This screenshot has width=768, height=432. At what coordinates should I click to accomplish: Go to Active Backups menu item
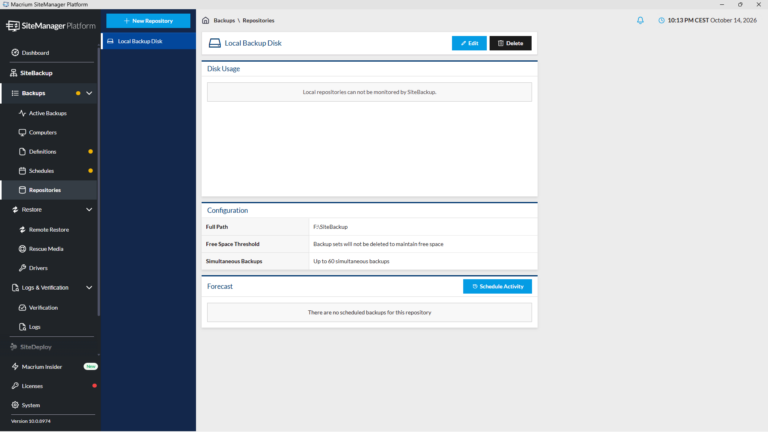click(x=49, y=113)
